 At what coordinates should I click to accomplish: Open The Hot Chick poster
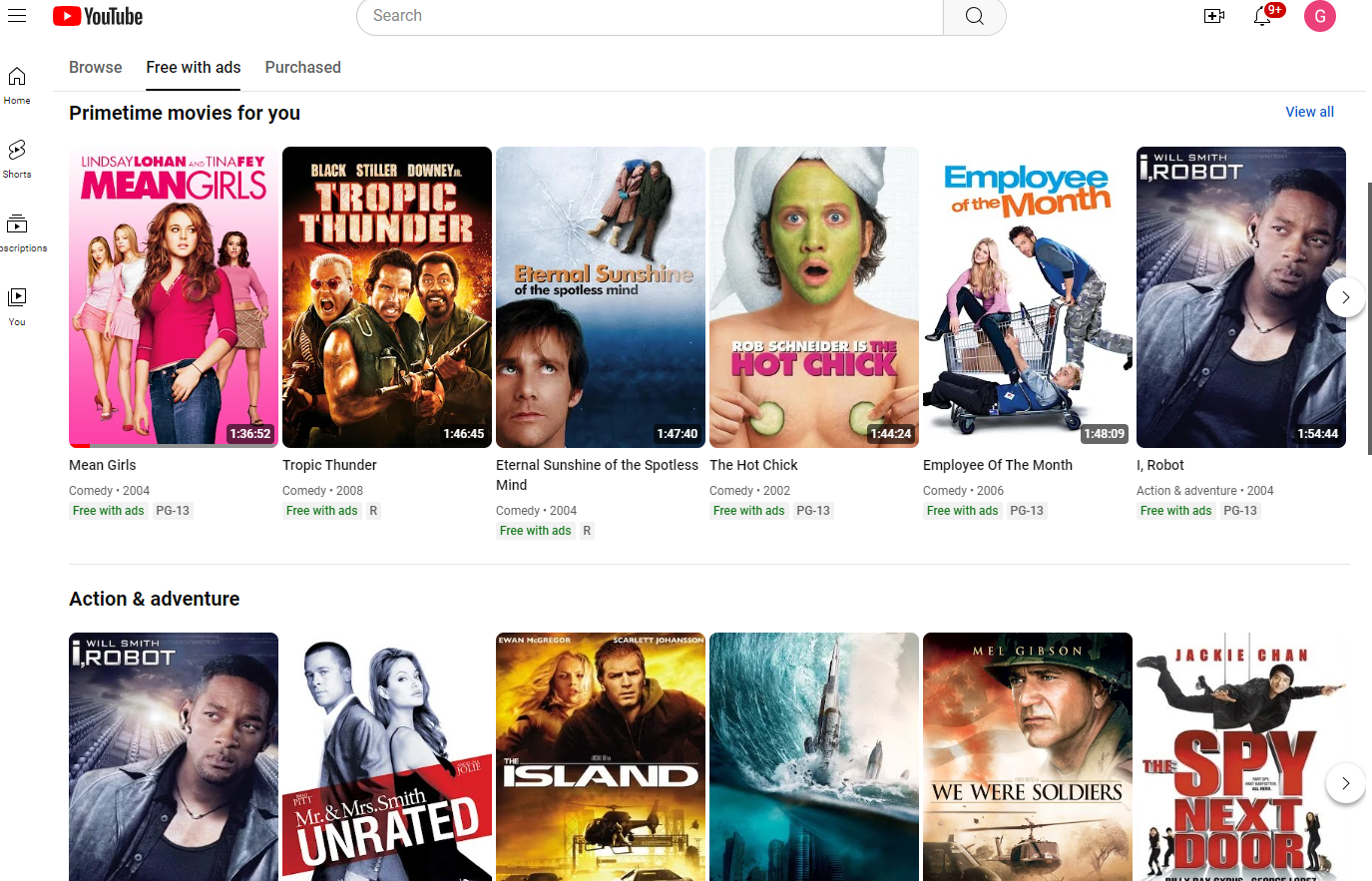pos(814,297)
